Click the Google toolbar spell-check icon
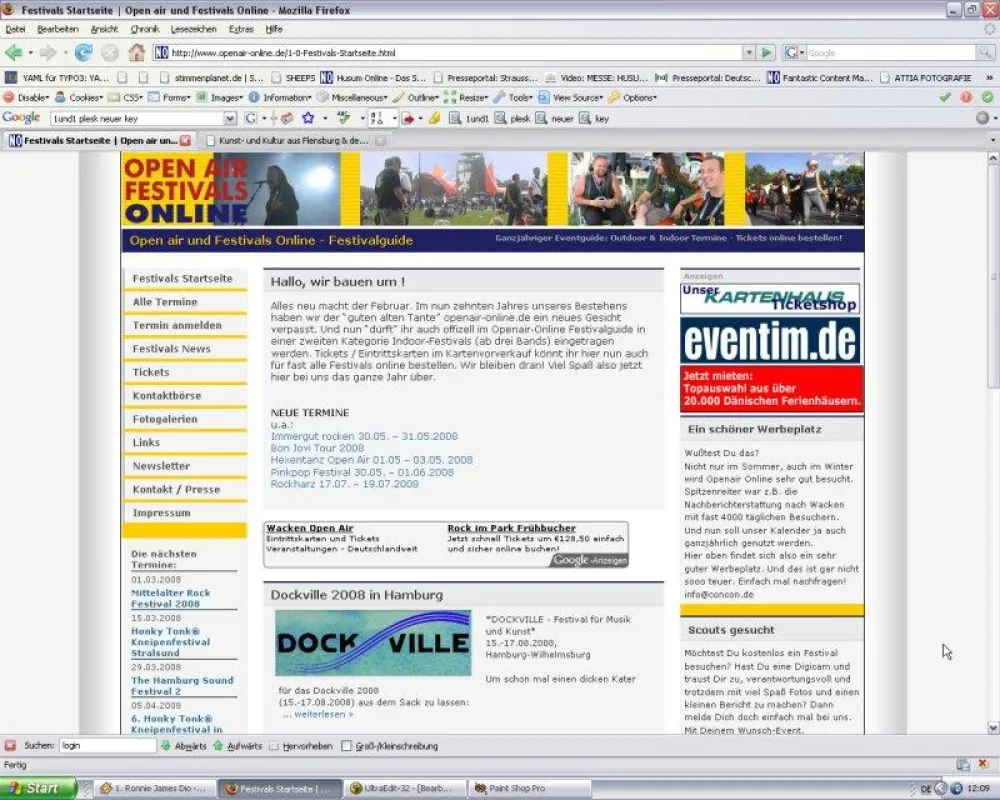 [344, 118]
